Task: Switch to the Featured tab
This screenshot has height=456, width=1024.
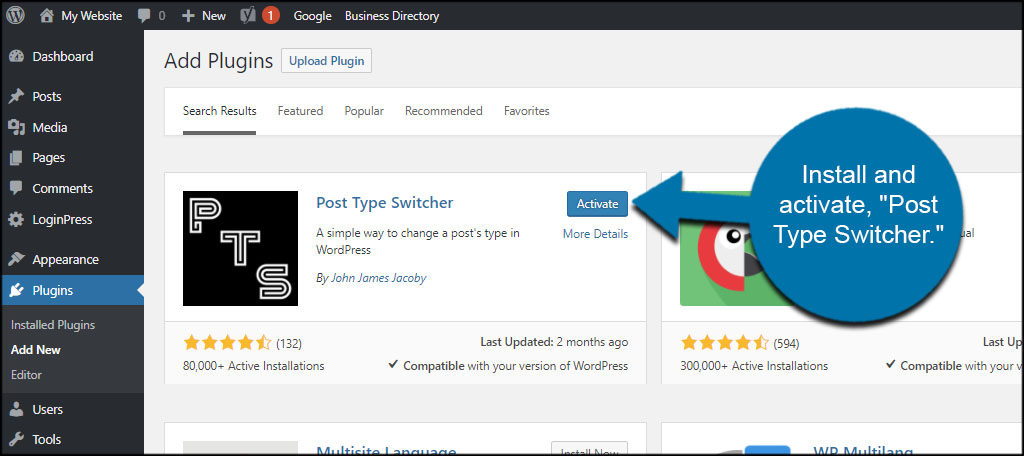Action: [300, 111]
